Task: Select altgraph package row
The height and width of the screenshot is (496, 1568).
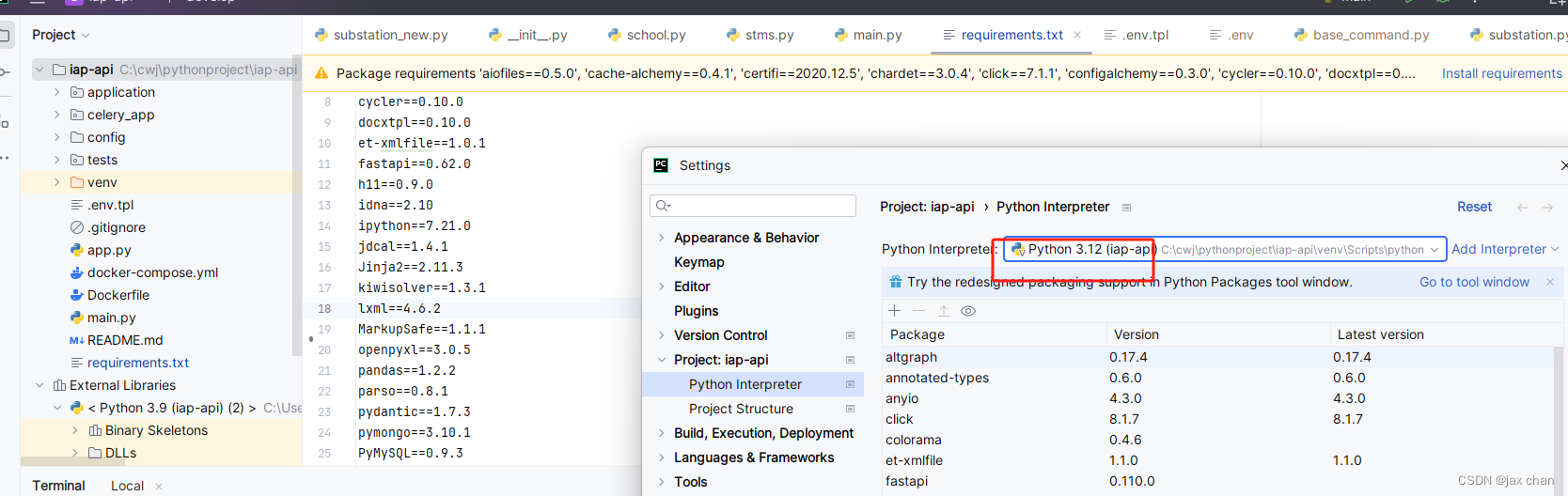Action: (1218, 357)
